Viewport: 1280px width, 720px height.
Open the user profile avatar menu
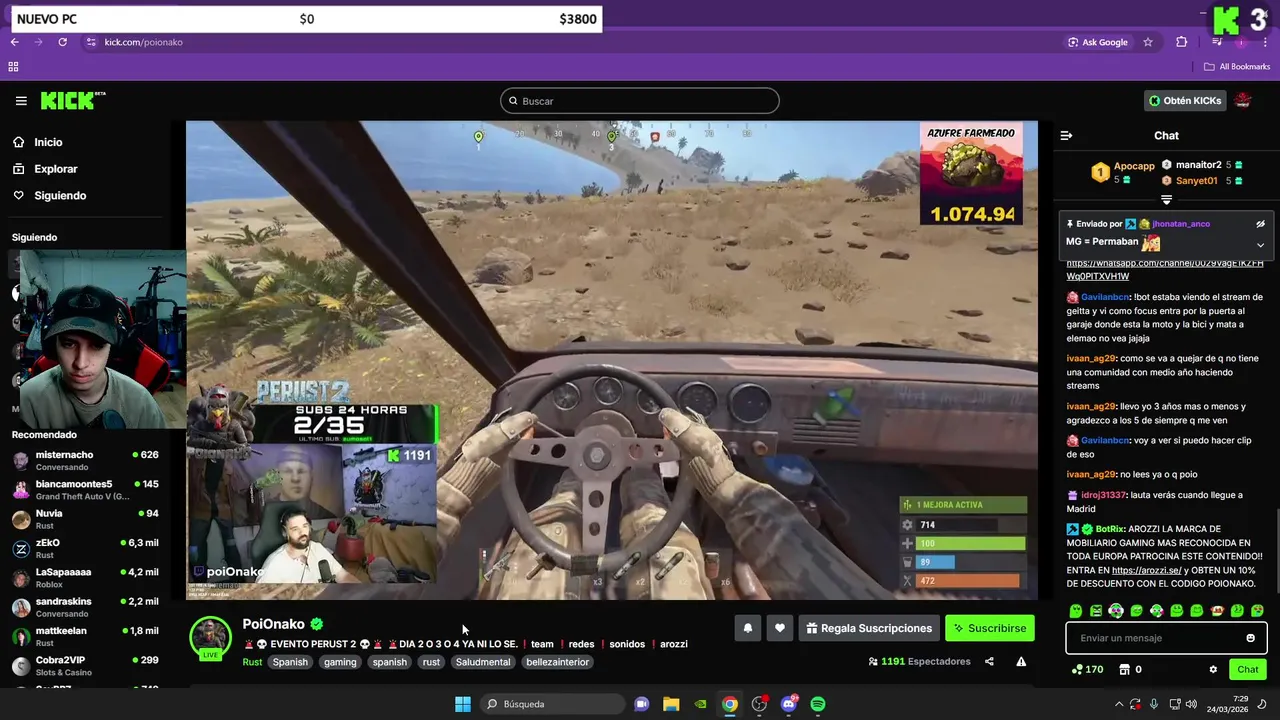click(1243, 101)
